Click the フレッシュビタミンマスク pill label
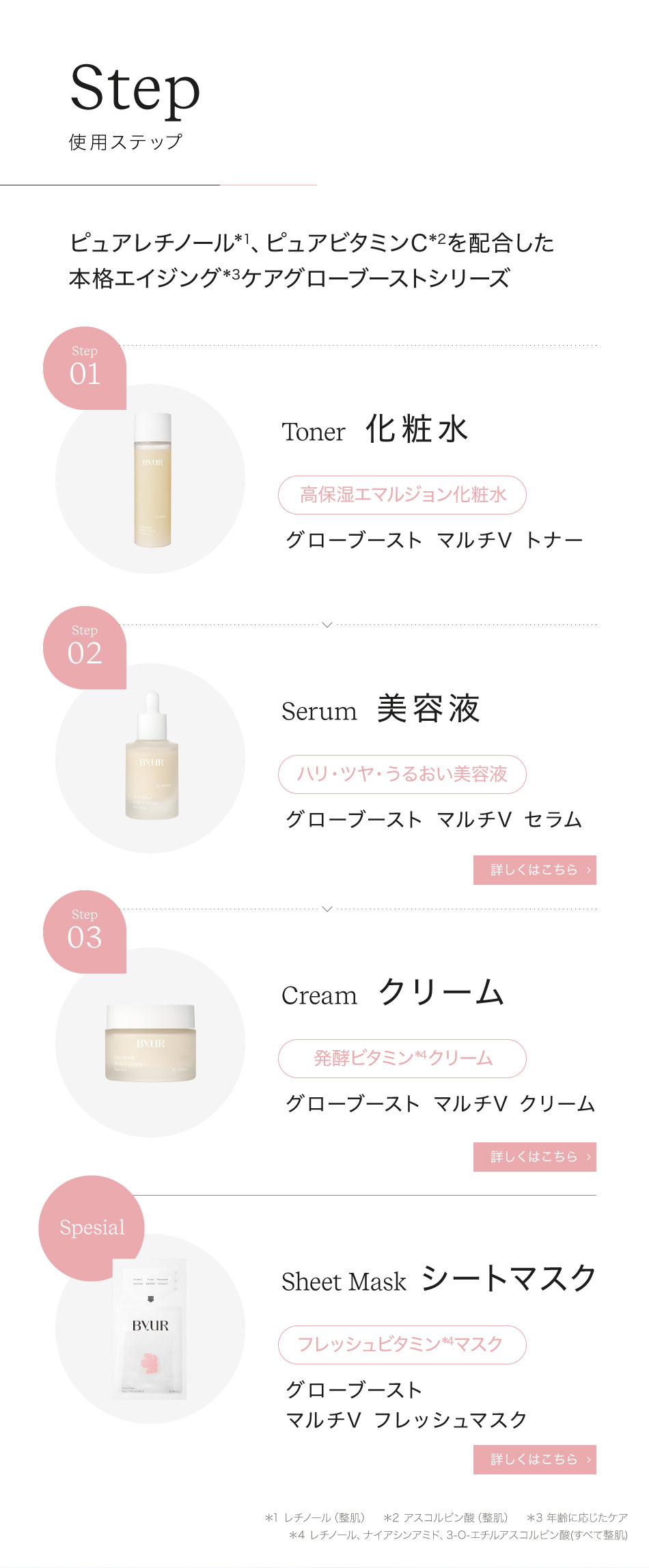This screenshot has width=649, height=1568. click(402, 1345)
